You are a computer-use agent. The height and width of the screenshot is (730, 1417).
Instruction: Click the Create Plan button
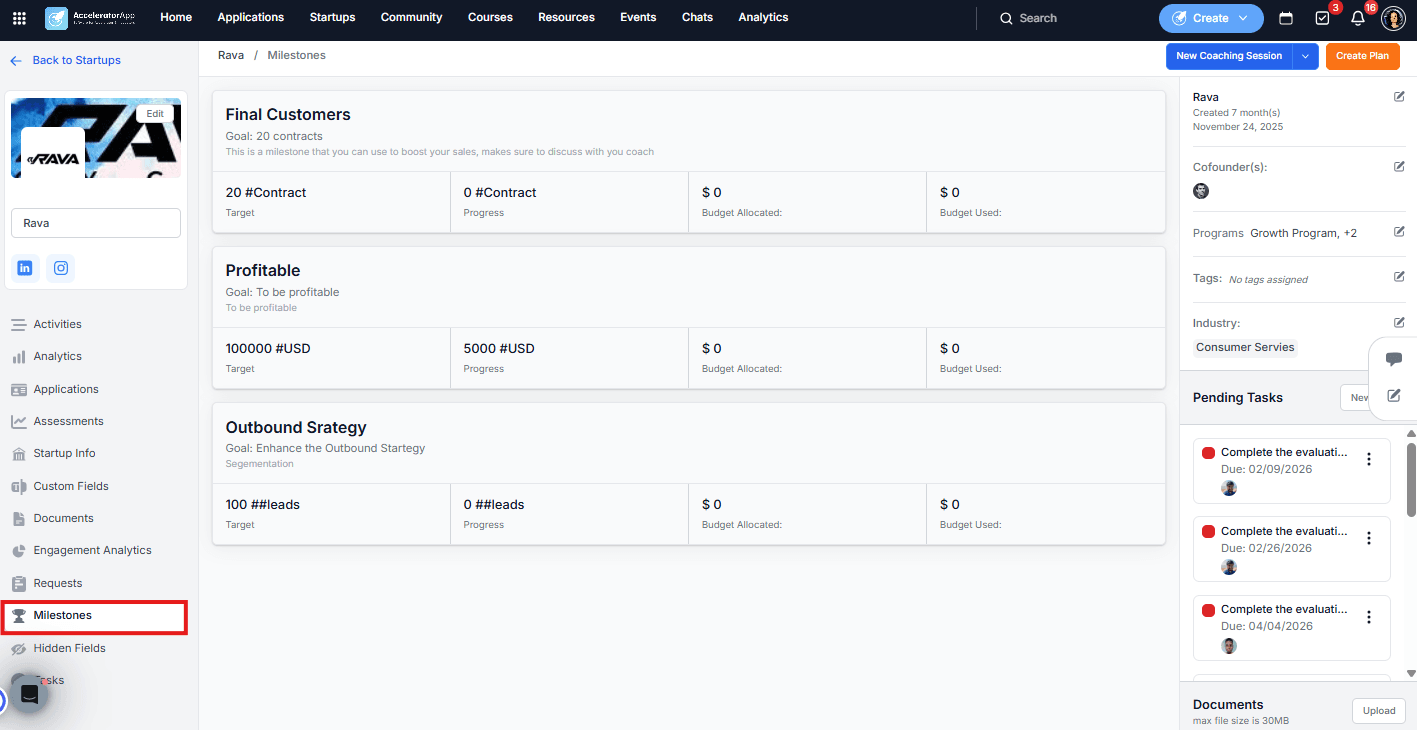tap(1362, 56)
